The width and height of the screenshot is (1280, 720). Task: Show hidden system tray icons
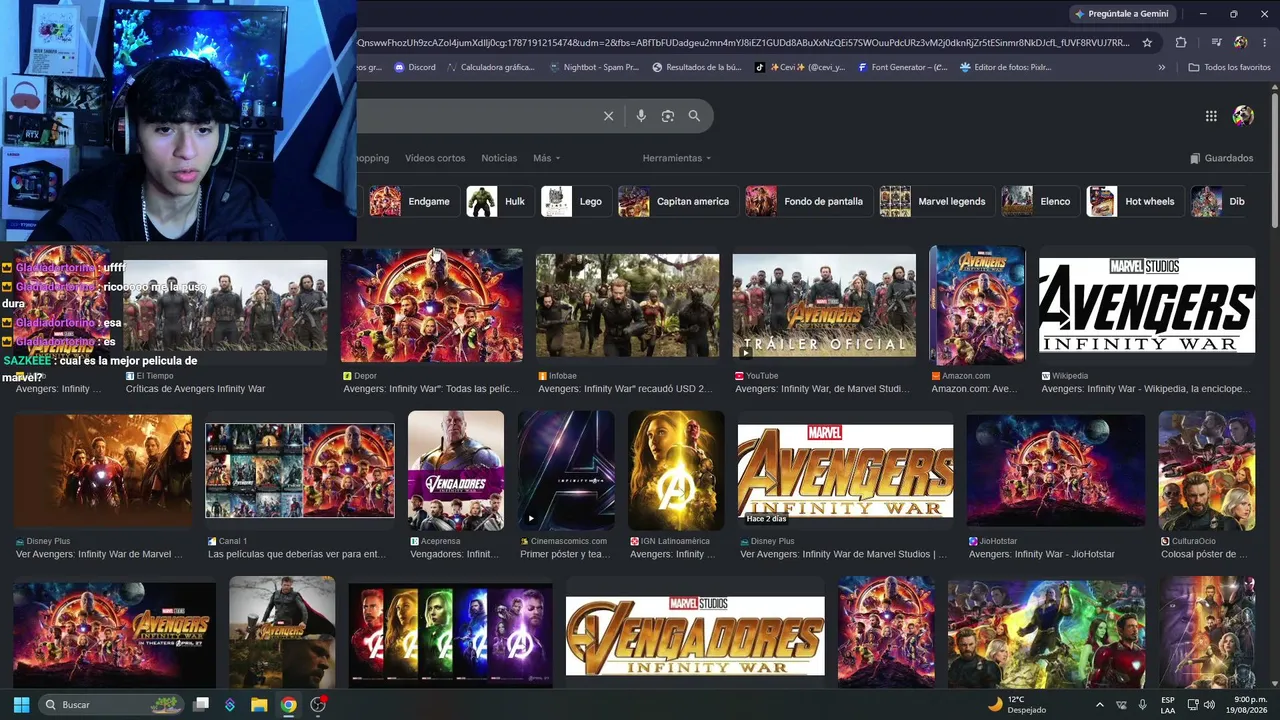pyautogui.click(x=1100, y=704)
